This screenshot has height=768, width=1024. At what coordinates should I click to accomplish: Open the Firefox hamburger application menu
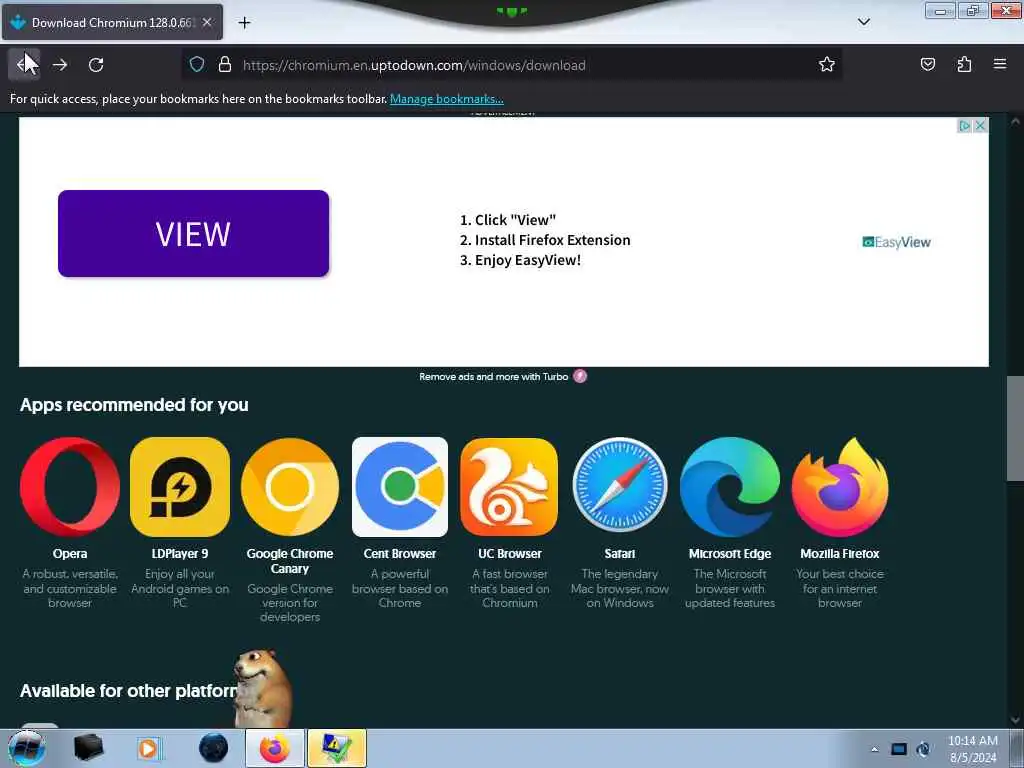[1000, 64]
